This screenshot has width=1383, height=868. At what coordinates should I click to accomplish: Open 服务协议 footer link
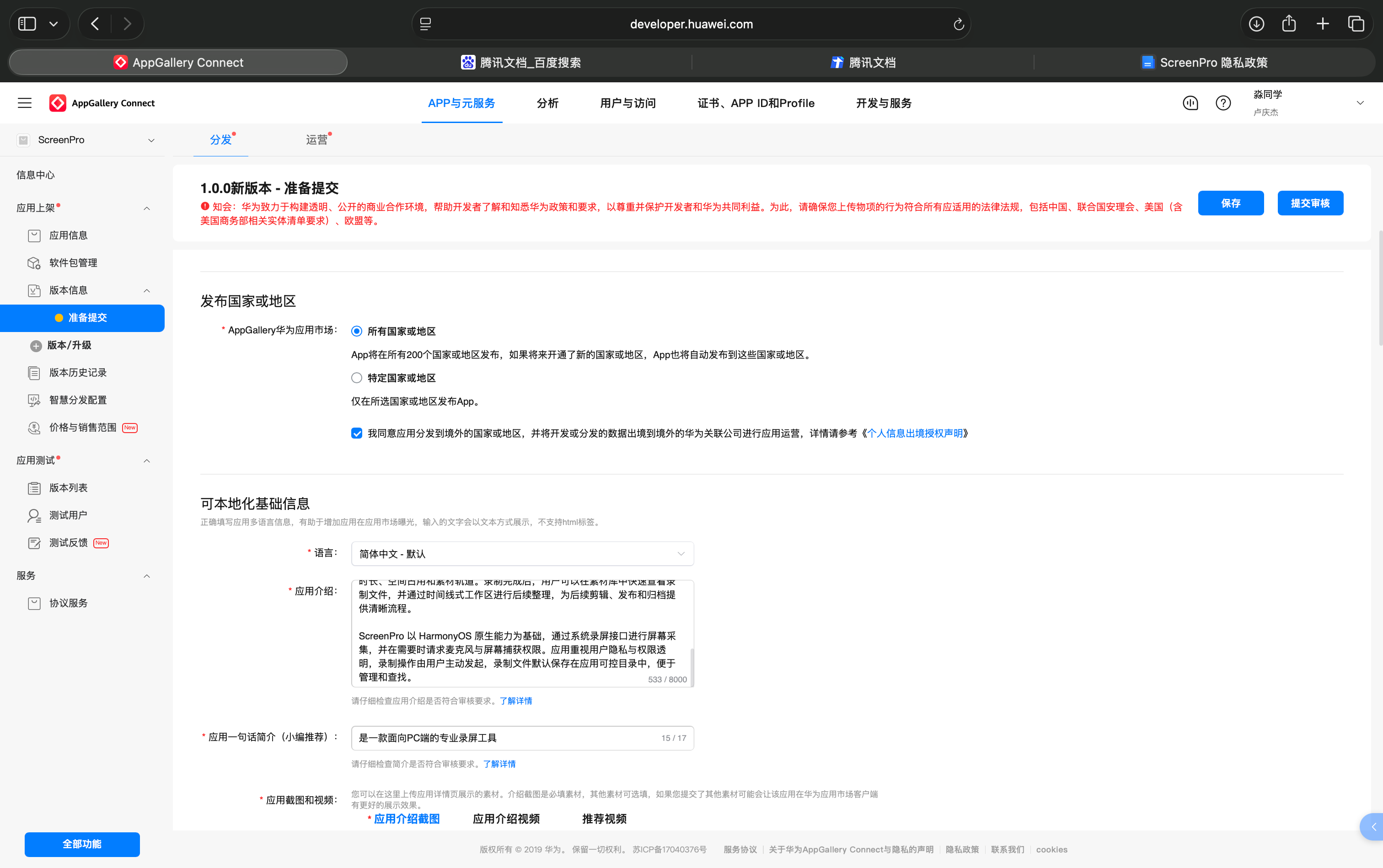coord(740,849)
